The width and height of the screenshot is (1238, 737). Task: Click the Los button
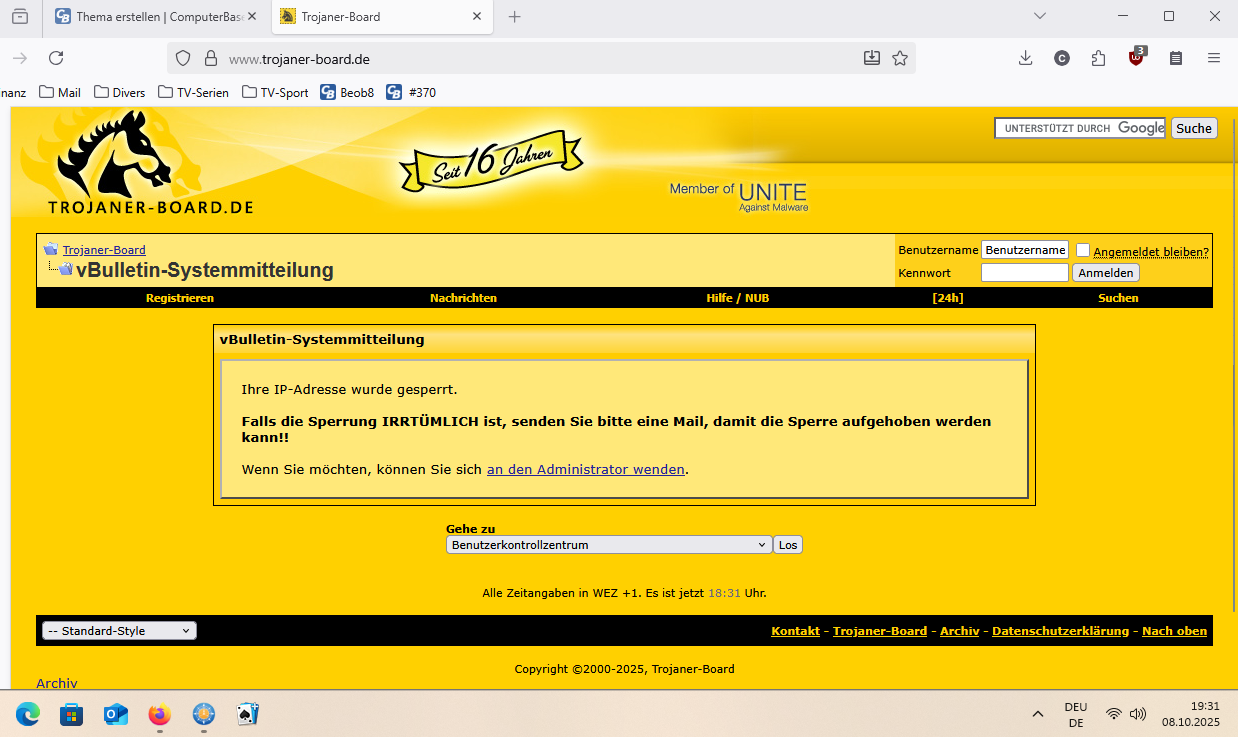[x=788, y=545]
